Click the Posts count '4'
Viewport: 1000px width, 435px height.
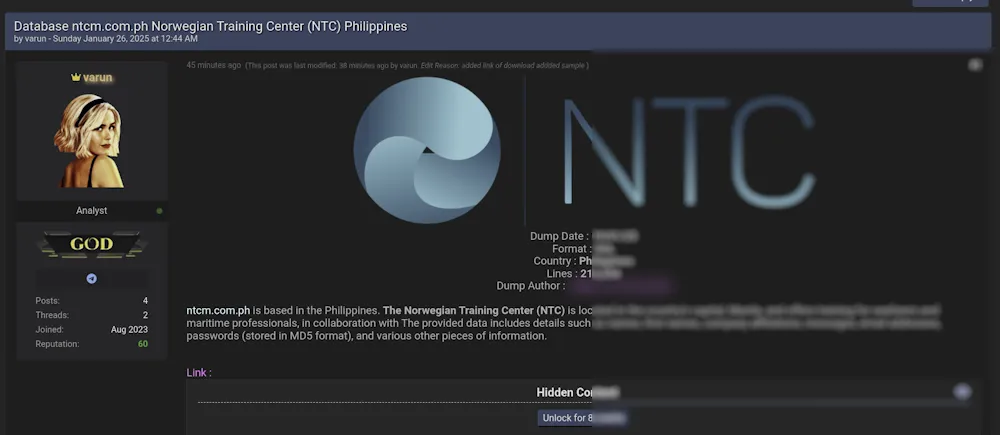(145, 301)
